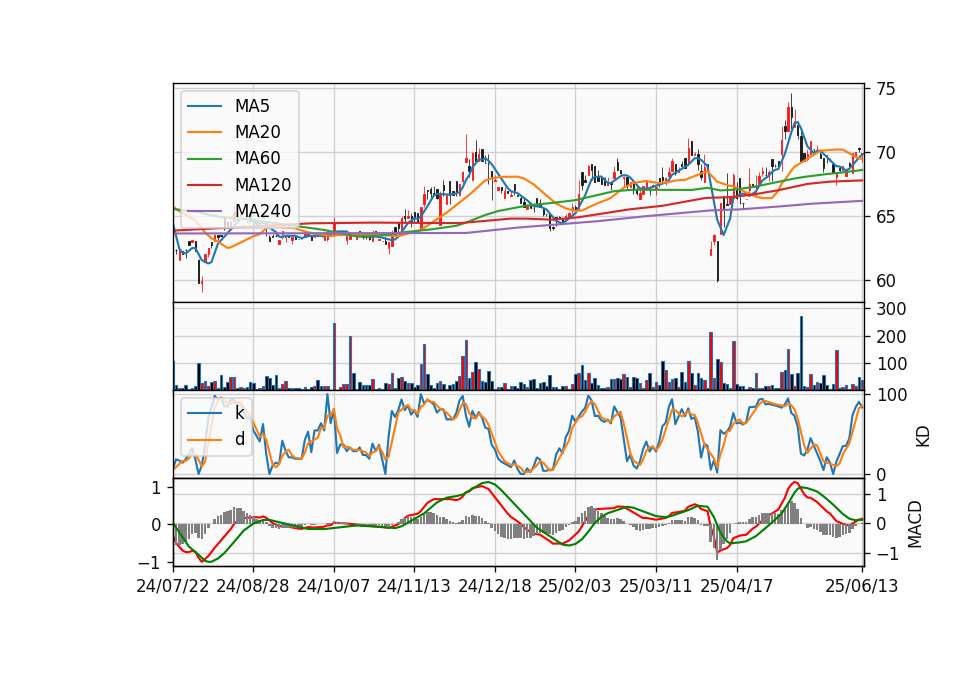960x690 pixels.
Task: Click the 75 price axis label
Action: [x=885, y=89]
